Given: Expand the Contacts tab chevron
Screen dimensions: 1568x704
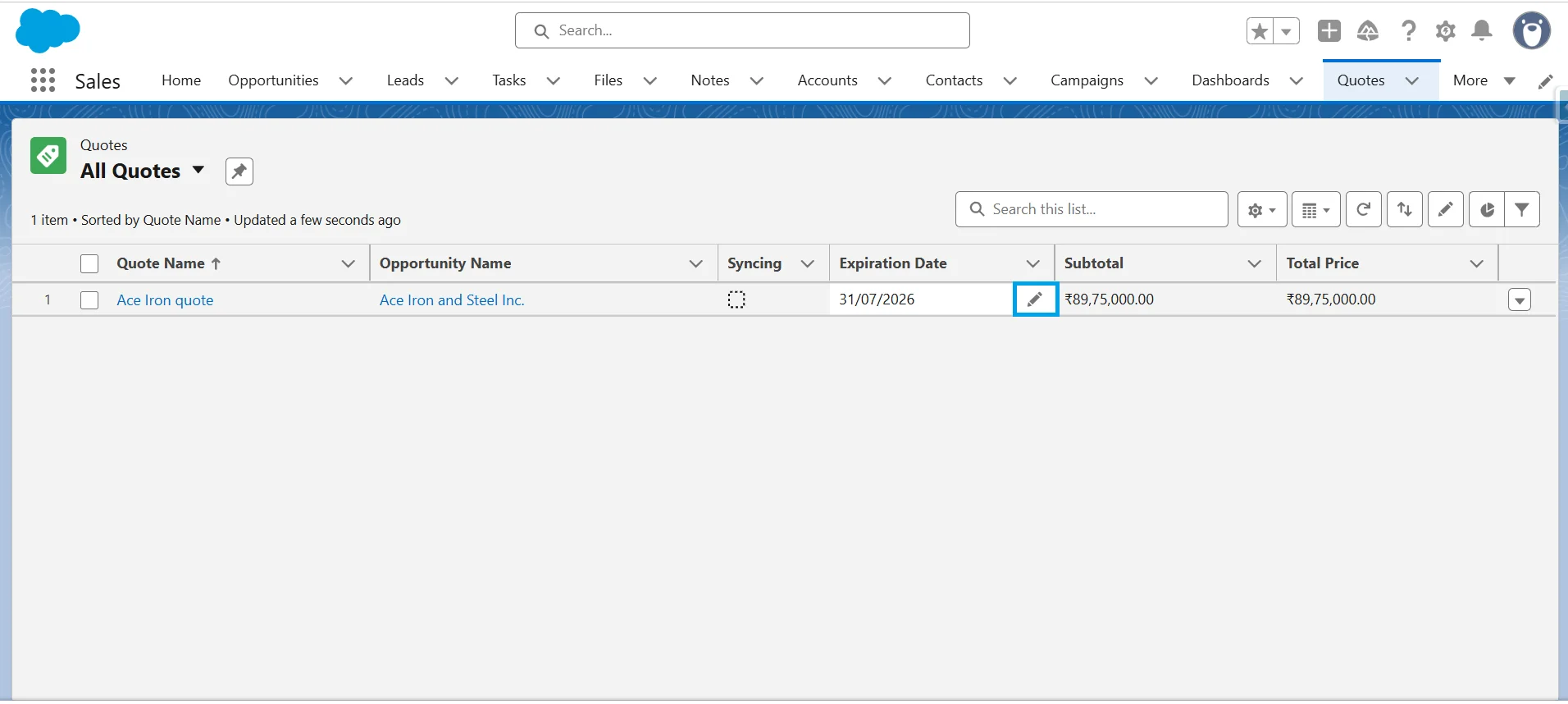Looking at the screenshot, I should click(x=1010, y=80).
